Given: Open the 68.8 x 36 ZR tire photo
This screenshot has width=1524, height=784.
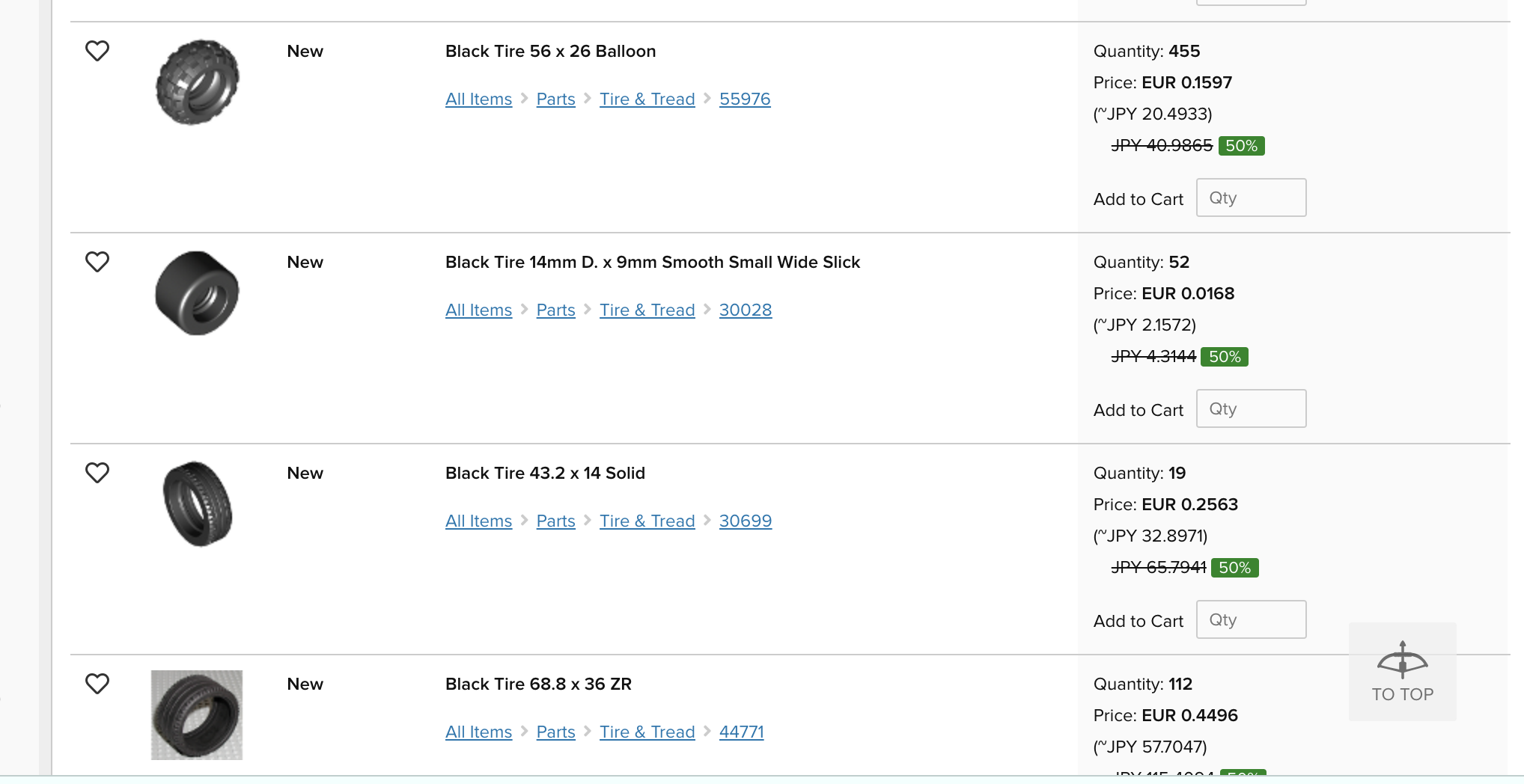Looking at the screenshot, I should pos(197,715).
